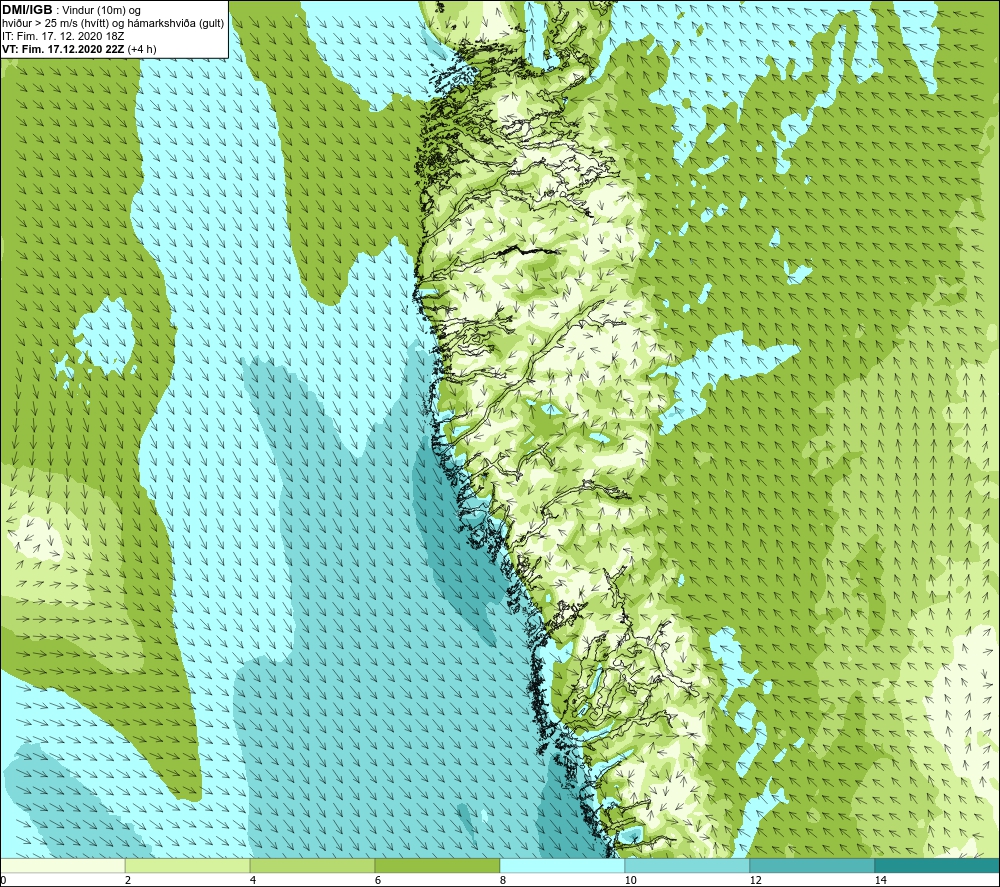Click the 12–14 m/s teal legend swatch

click(x=812, y=865)
